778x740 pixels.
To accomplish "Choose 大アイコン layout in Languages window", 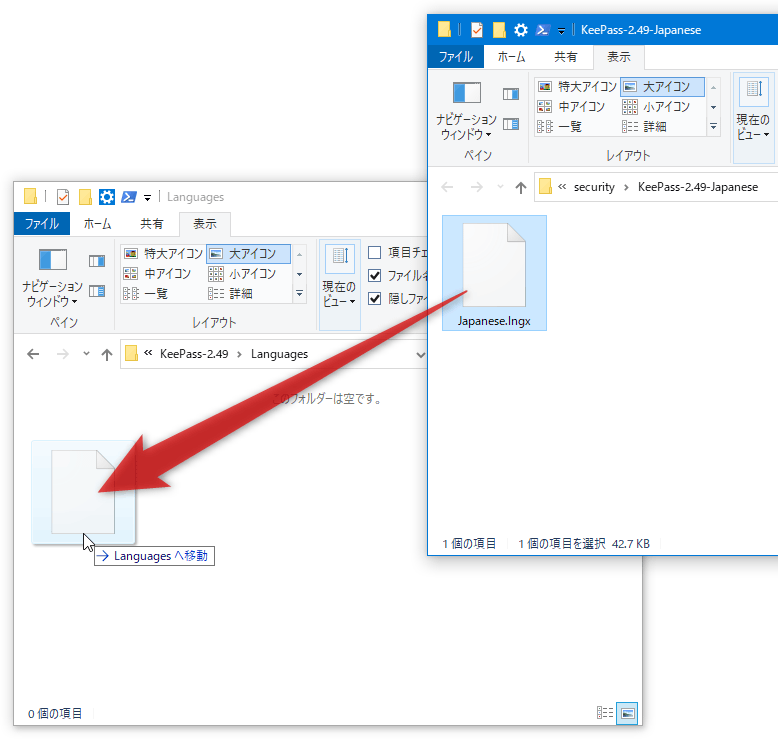I will coord(249,254).
